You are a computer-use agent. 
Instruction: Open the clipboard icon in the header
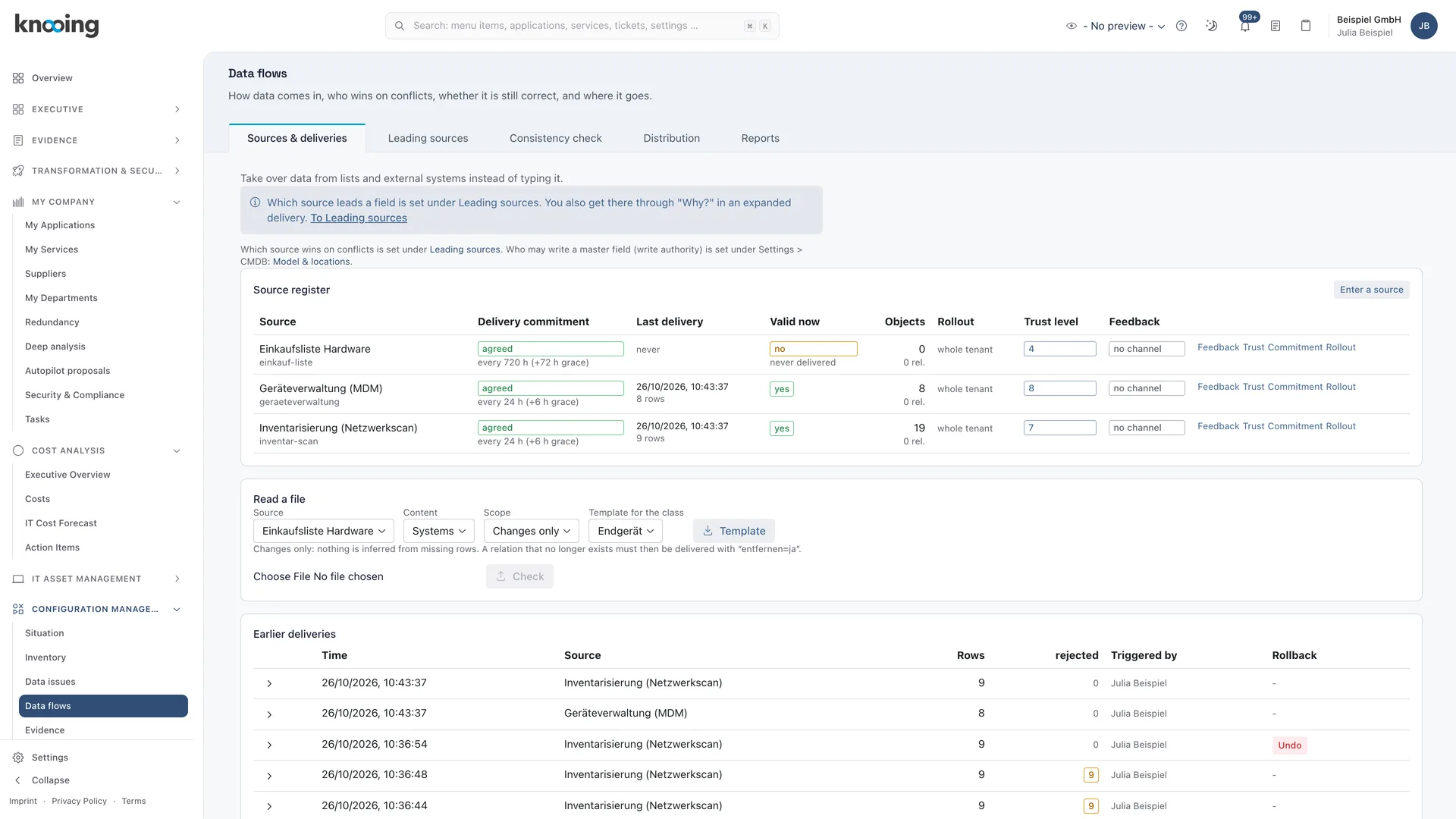(1306, 26)
